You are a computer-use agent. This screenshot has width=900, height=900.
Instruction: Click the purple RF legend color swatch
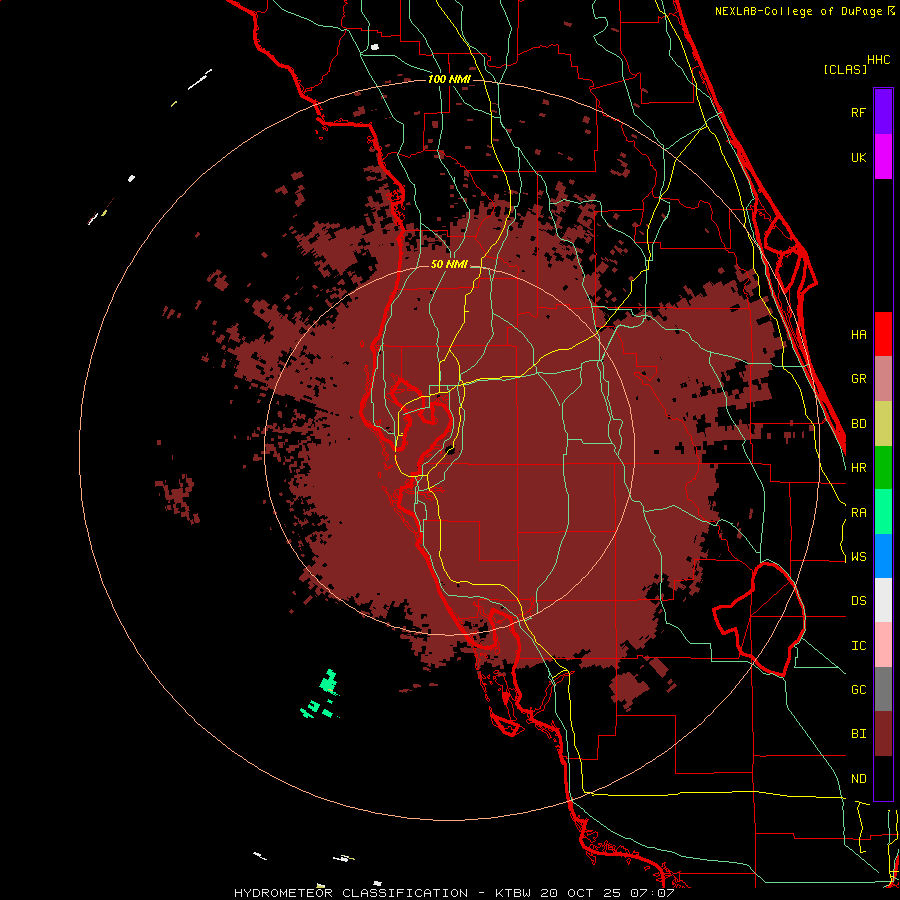click(883, 112)
